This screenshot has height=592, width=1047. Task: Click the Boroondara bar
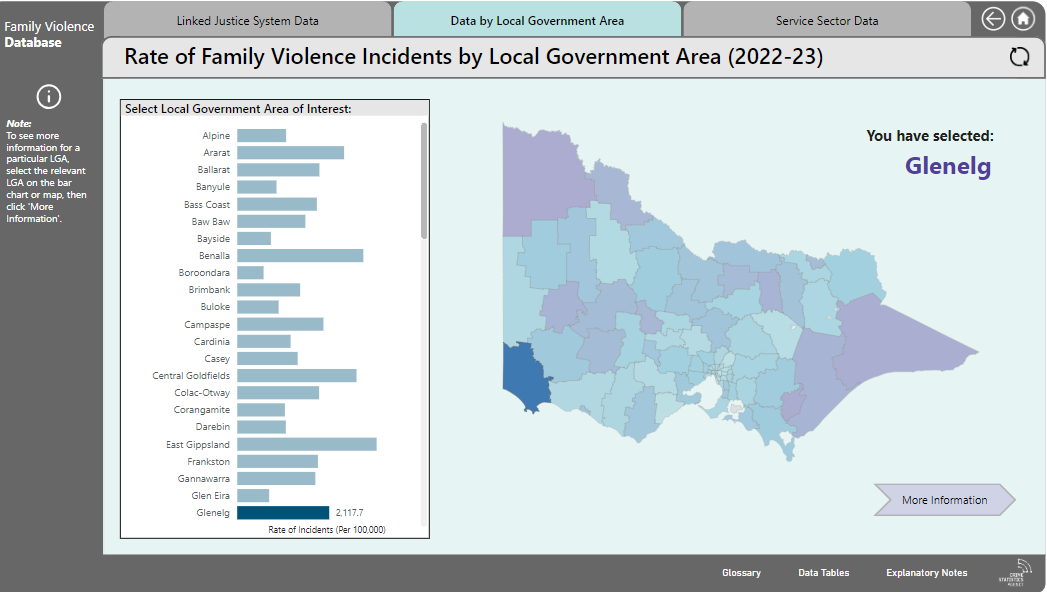[250, 272]
